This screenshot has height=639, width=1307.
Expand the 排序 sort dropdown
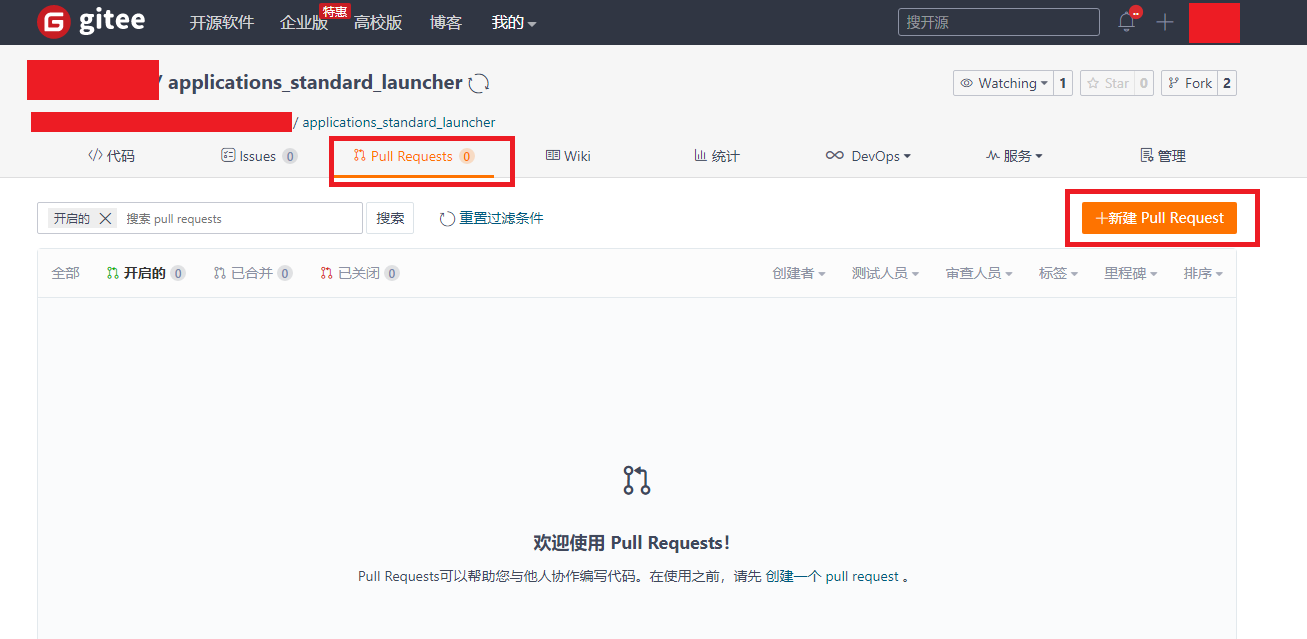pyautogui.click(x=1203, y=273)
